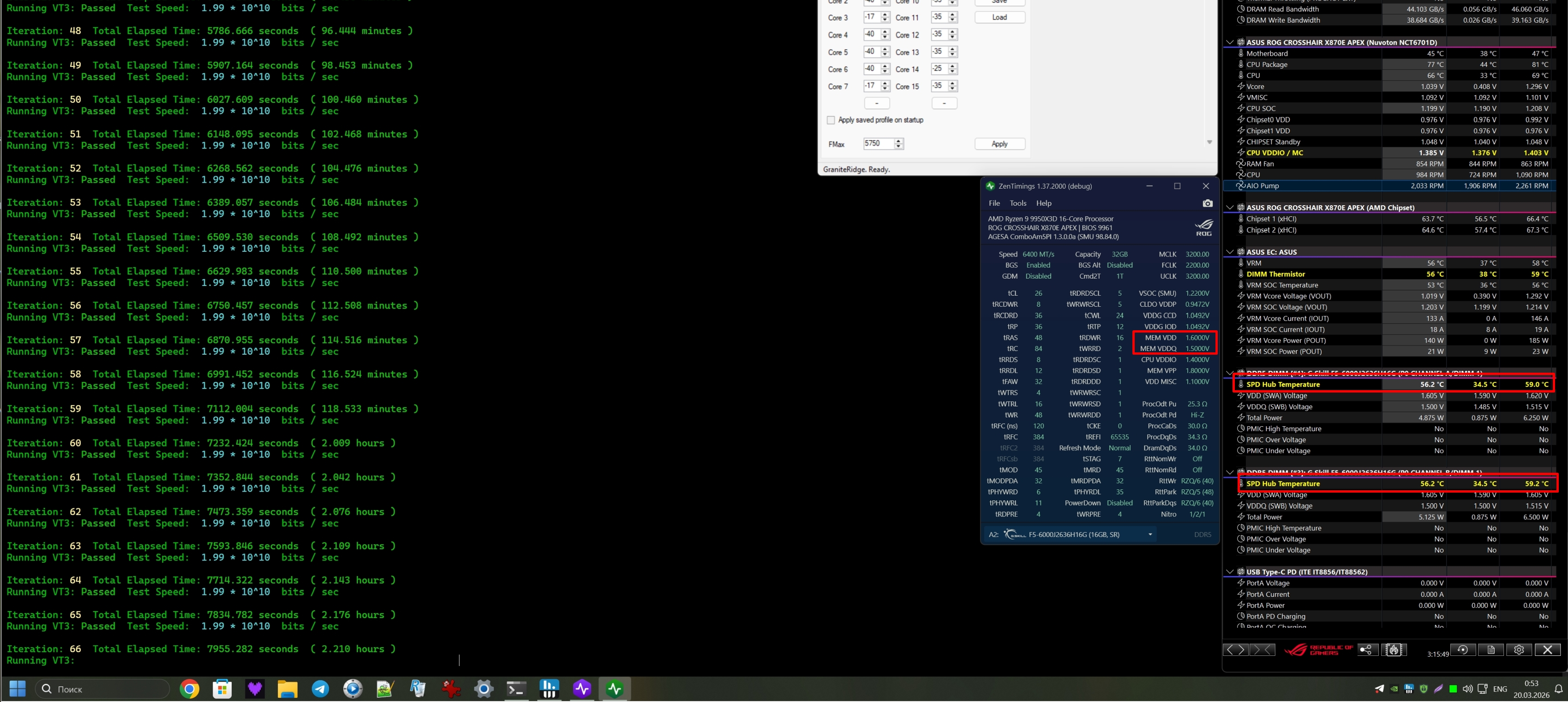Open File Explorer from the taskbar
Viewport: 1568px width, 702px height.
287,689
